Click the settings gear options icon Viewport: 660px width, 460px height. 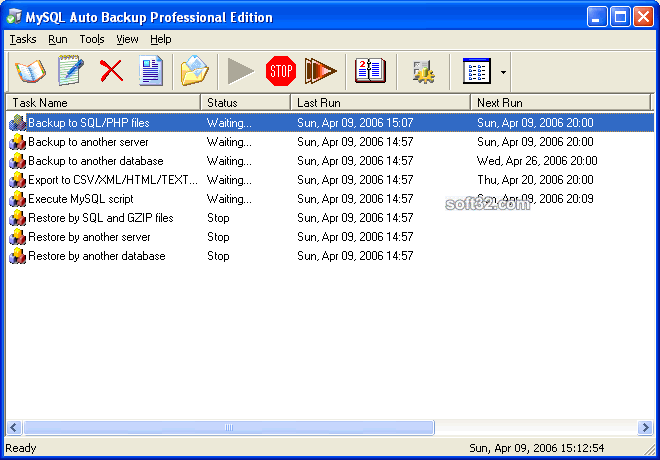423,72
